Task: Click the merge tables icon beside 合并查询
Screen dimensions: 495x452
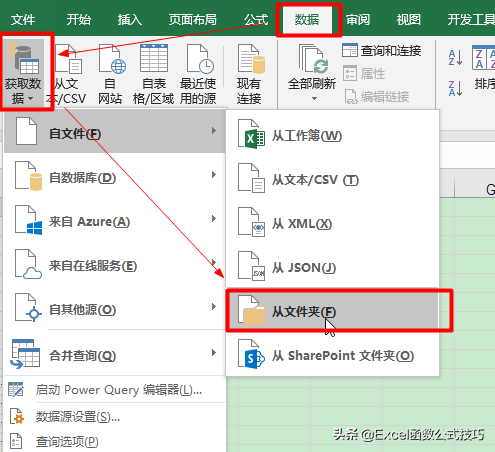Action: (x=25, y=354)
